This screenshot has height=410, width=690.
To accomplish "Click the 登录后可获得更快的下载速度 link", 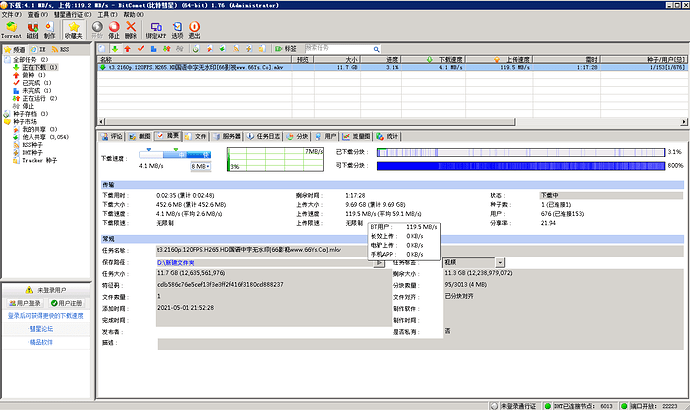I will click(45, 316).
